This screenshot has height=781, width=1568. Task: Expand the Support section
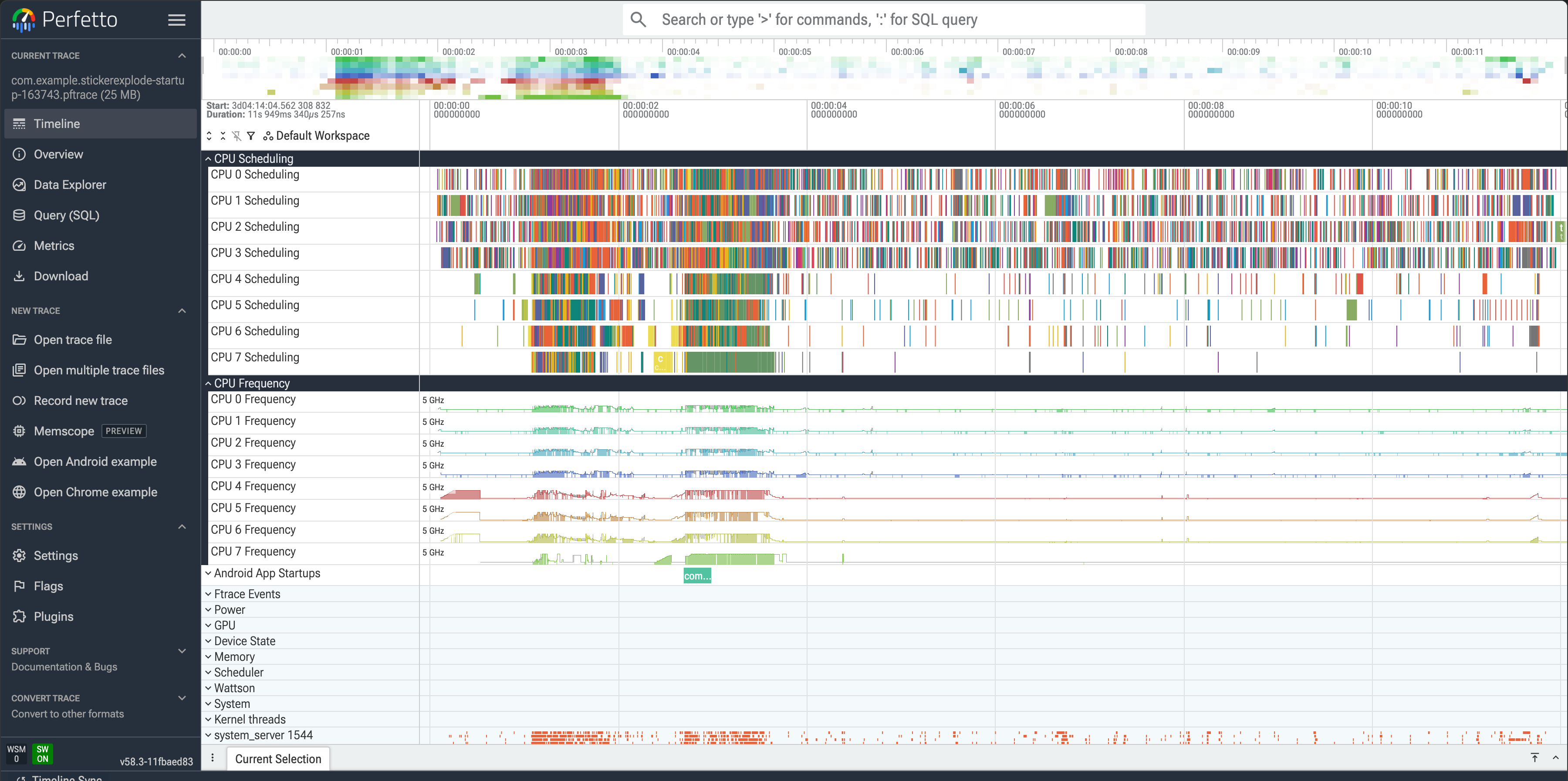pos(181,650)
